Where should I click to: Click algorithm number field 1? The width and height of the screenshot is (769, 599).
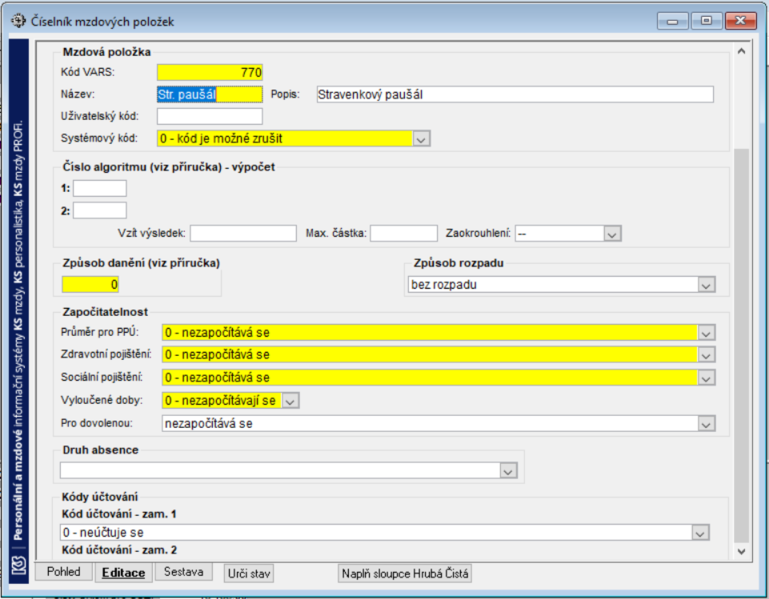pos(100,188)
